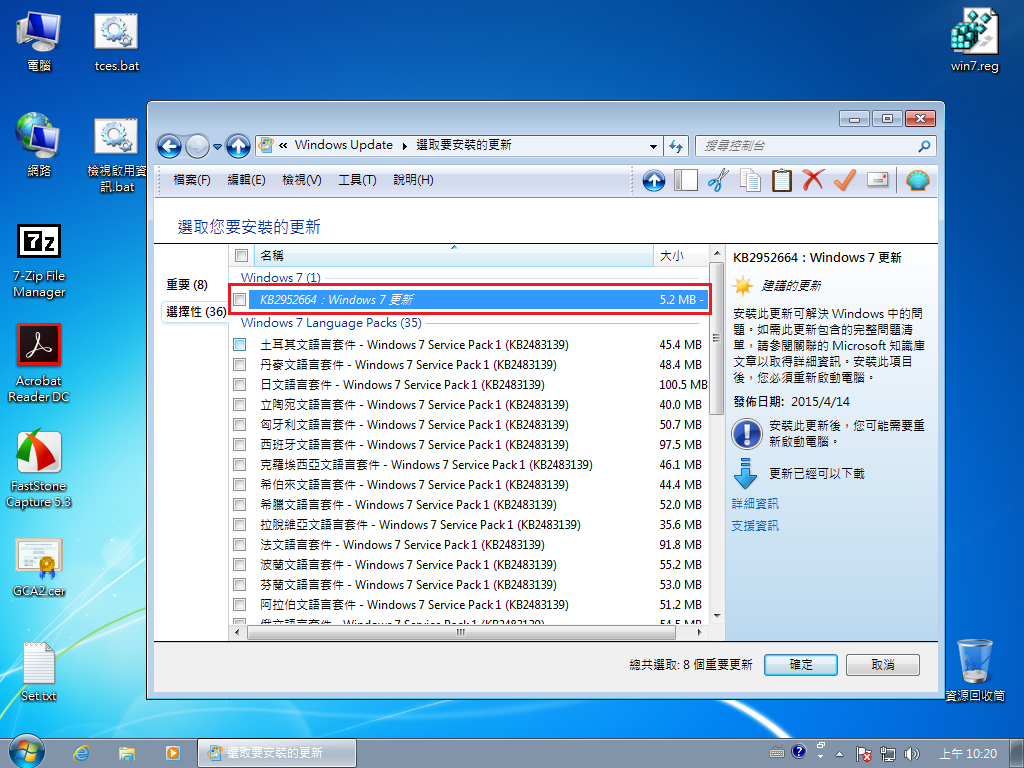Check the KB2952664 Windows 7 更新 checkbox
1024x768 pixels.
[x=240, y=300]
